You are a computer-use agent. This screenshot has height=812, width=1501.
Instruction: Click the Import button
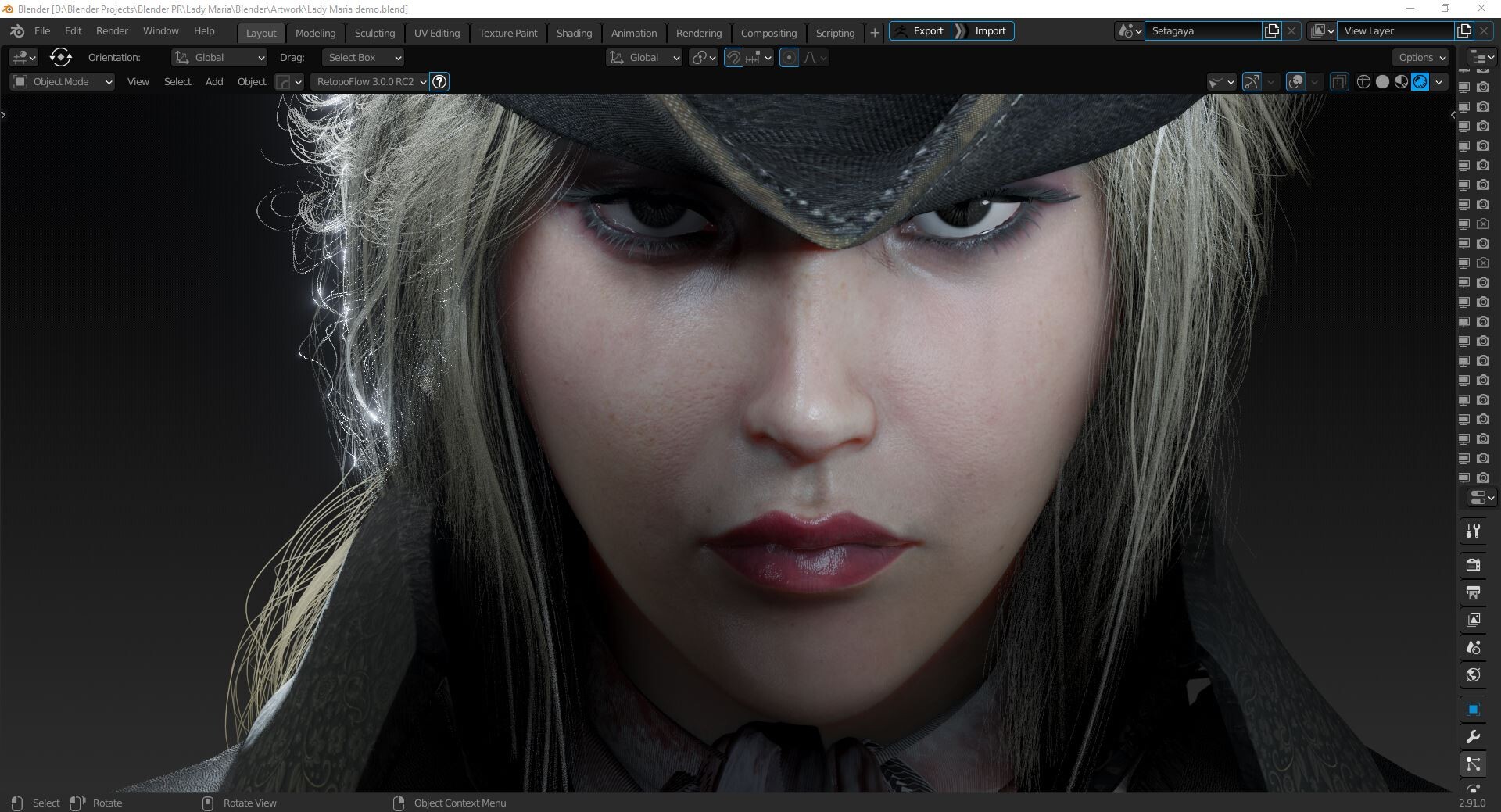pos(984,31)
